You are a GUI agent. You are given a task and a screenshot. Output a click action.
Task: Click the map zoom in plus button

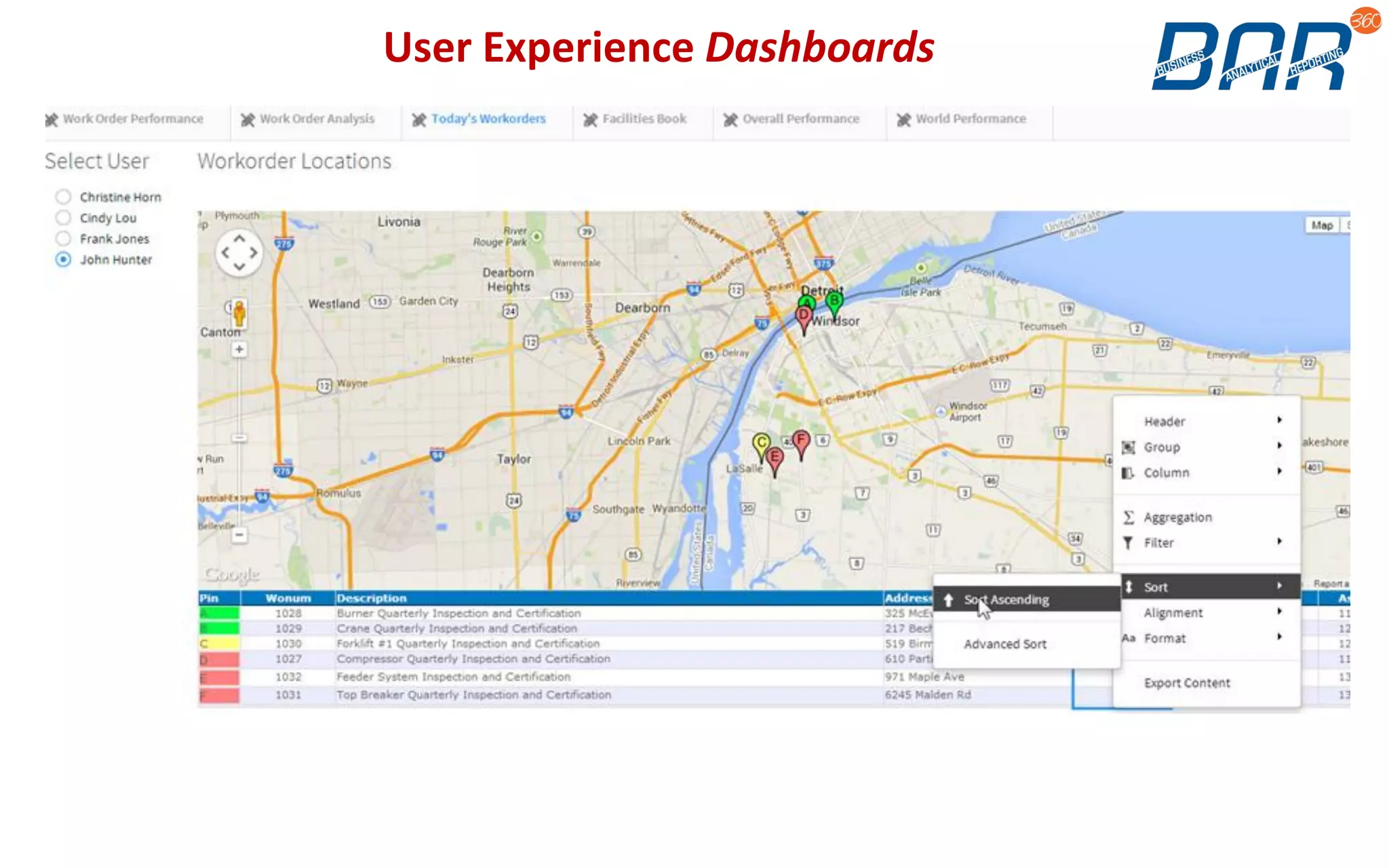(239, 349)
